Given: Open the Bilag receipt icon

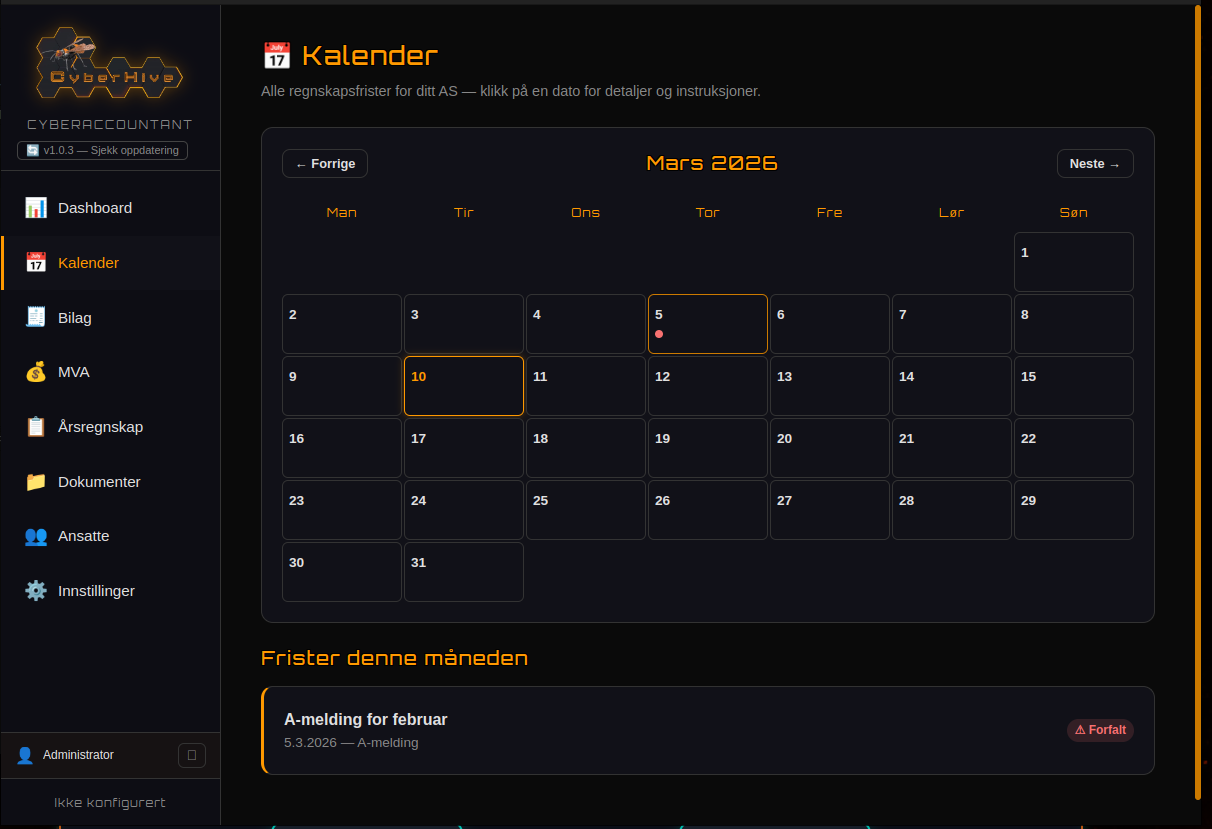Looking at the screenshot, I should [x=36, y=317].
